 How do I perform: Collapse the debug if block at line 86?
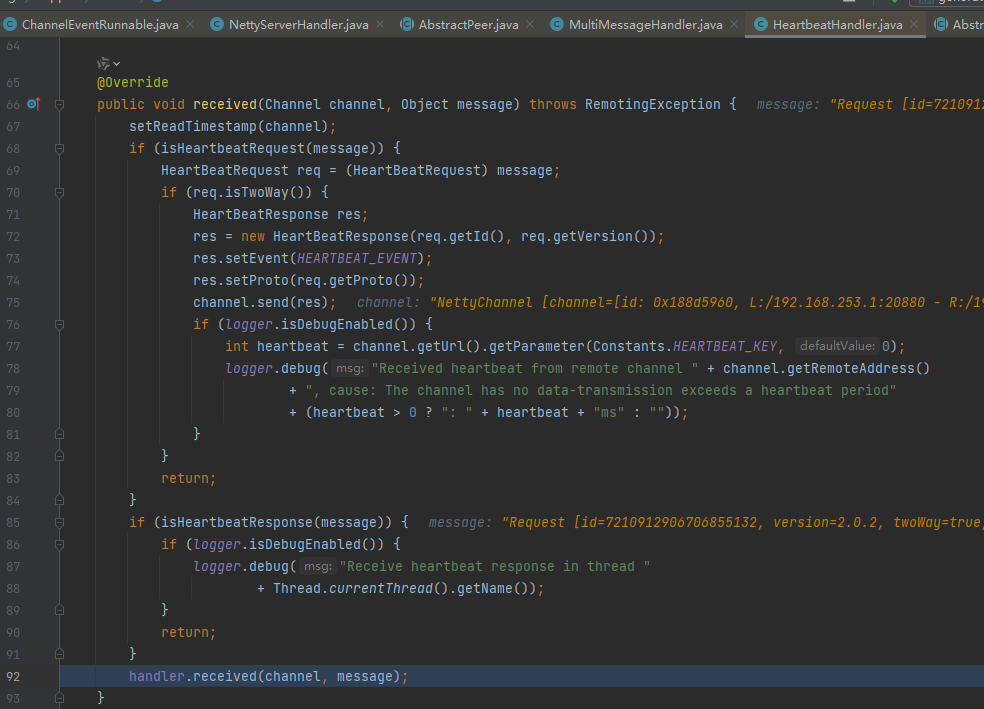click(59, 545)
